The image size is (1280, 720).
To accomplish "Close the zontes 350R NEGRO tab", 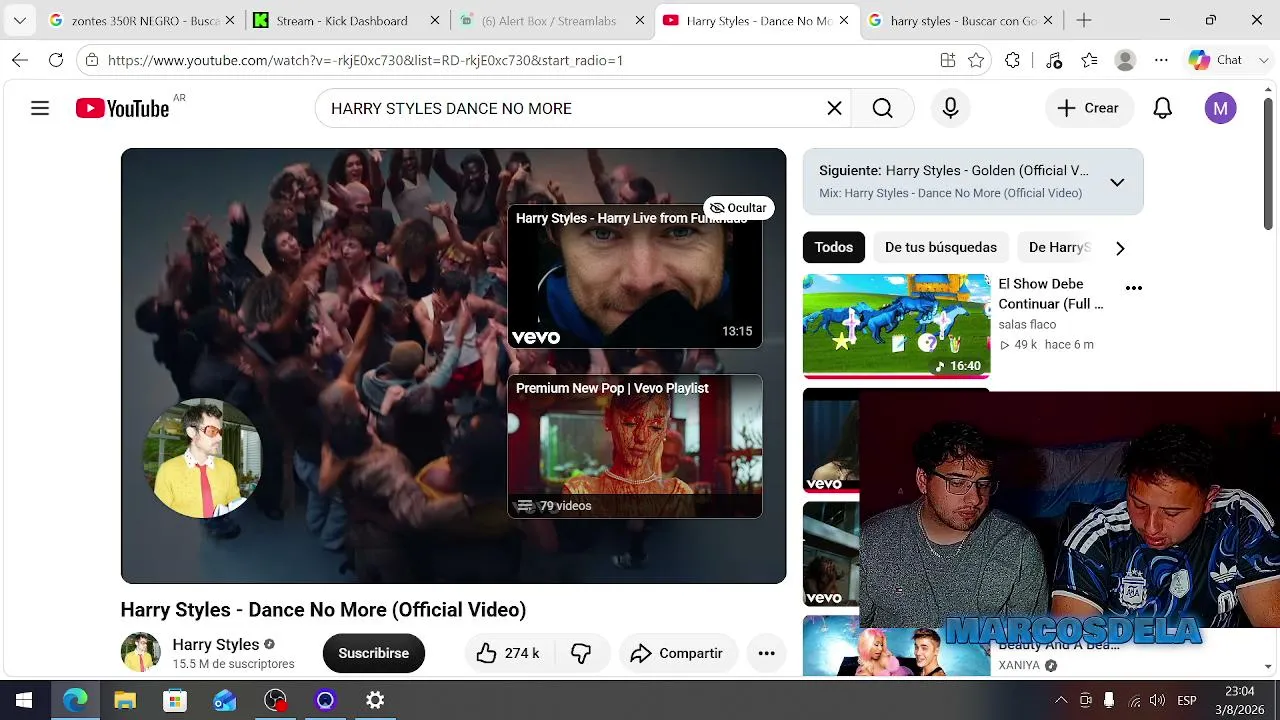I will pos(230,20).
